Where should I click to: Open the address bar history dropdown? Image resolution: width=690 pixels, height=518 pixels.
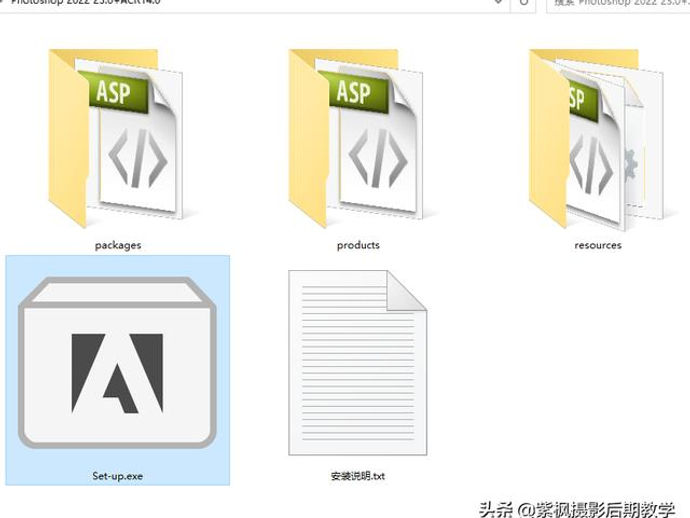coord(499,3)
